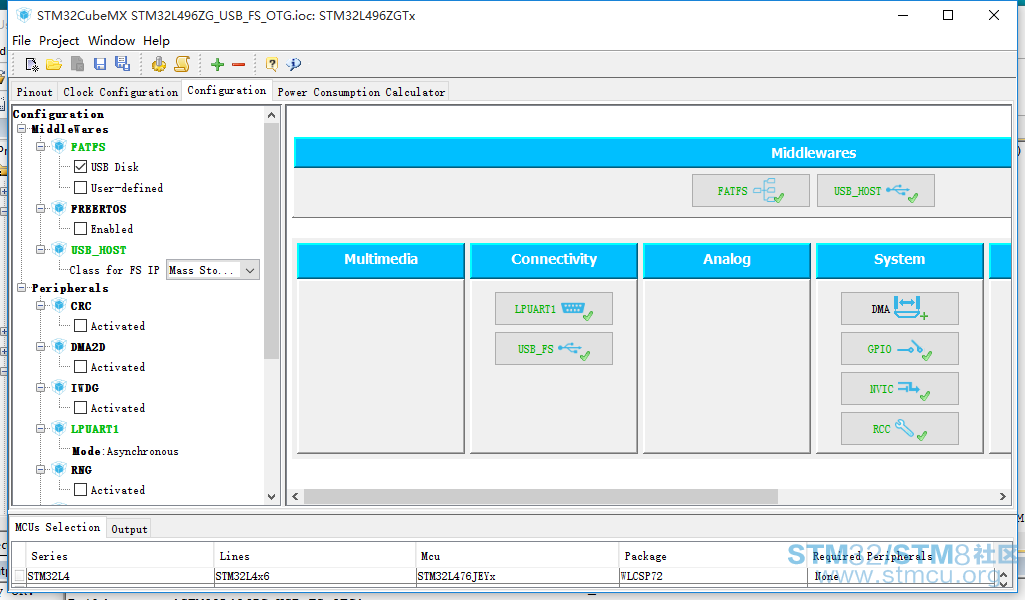Click the grayed-out import project icon
The image size is (1025, 600).
click(x=77, y=64)
